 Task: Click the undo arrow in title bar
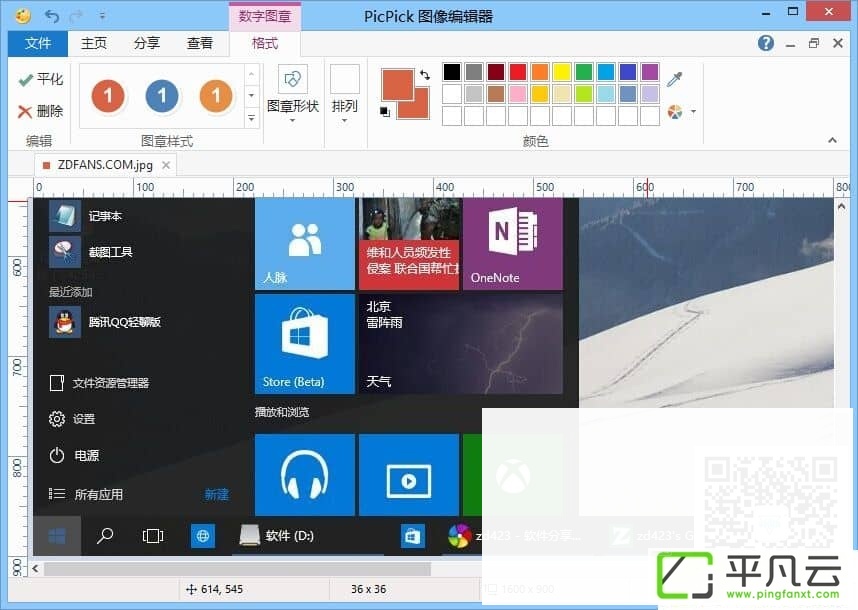click(52, 16)
